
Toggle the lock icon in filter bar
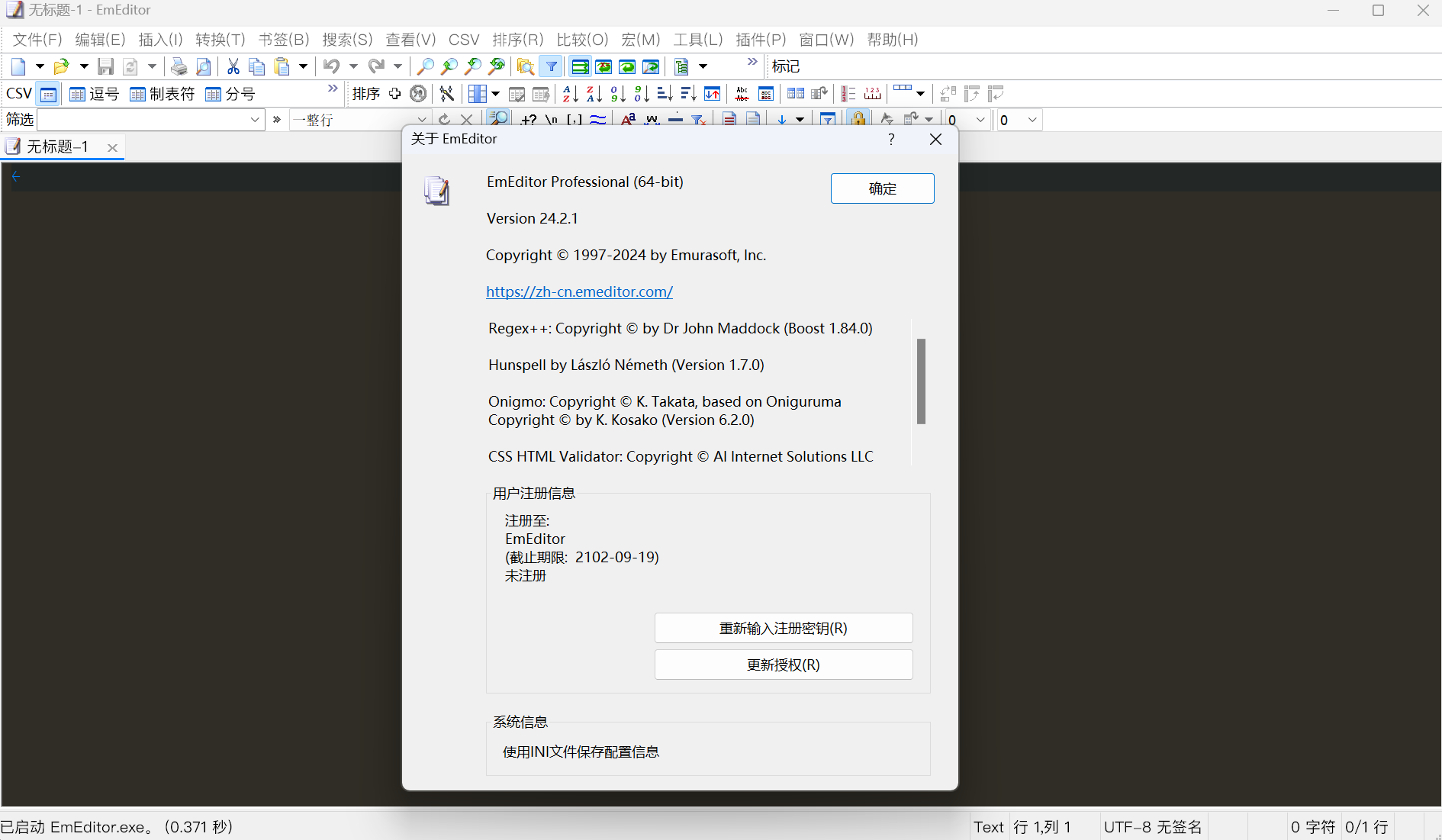(858, 119)
